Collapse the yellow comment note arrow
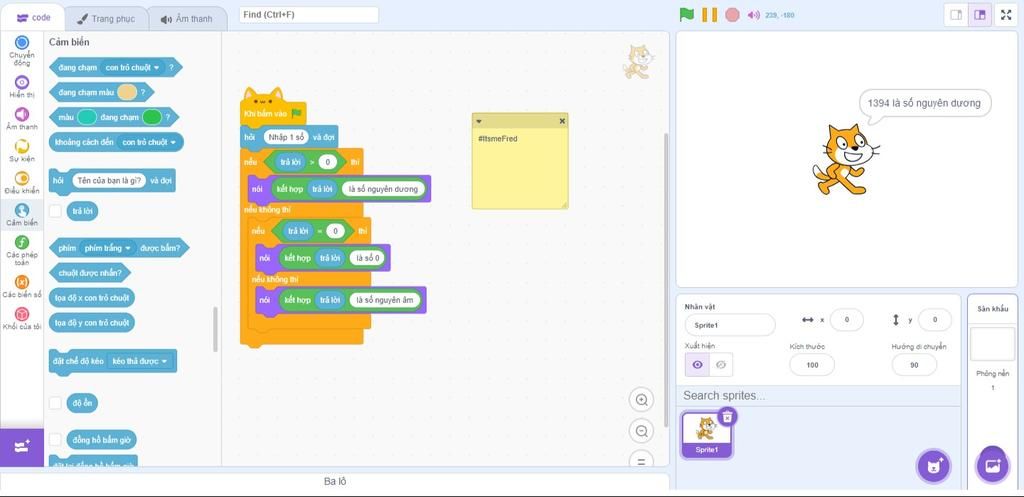Screen dimensions: 1024x497 click(x=479, y=121)
